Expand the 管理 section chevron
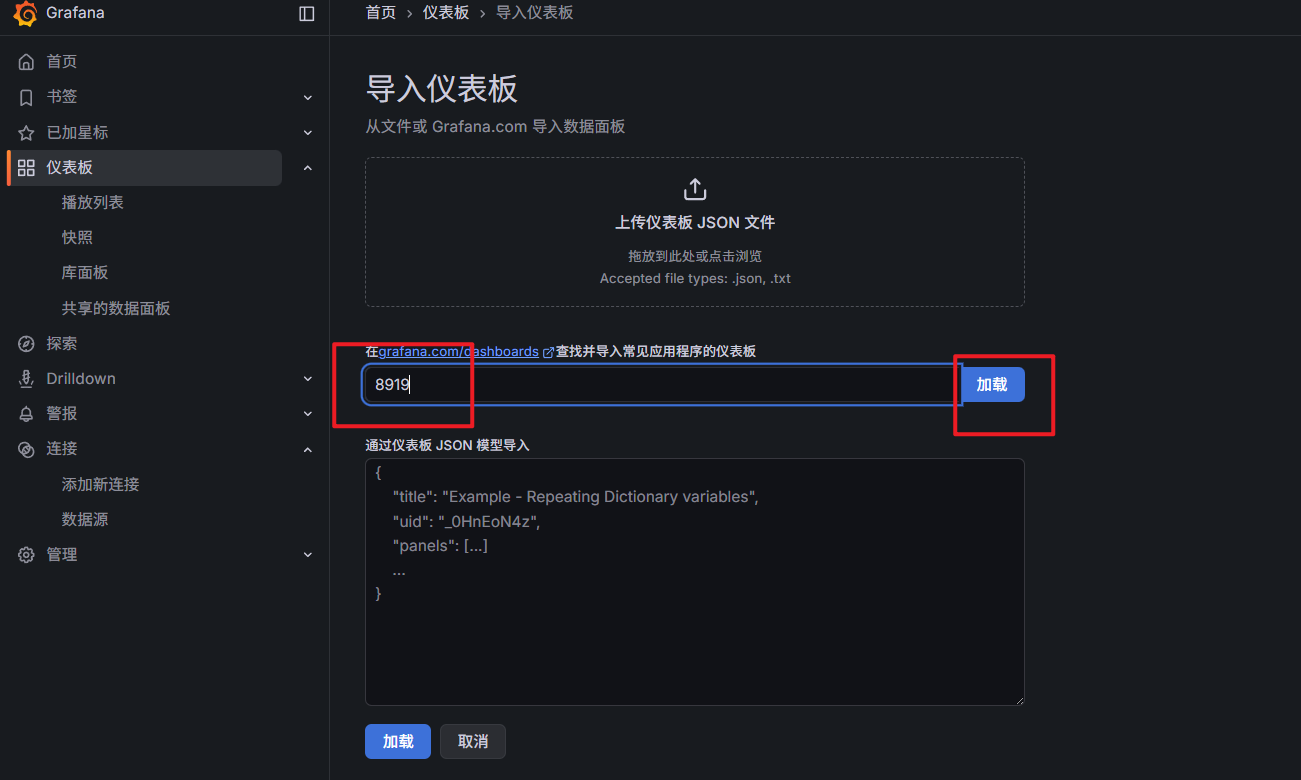The height and width of the screenshot is (780, 1301). (x=308, y=554)
